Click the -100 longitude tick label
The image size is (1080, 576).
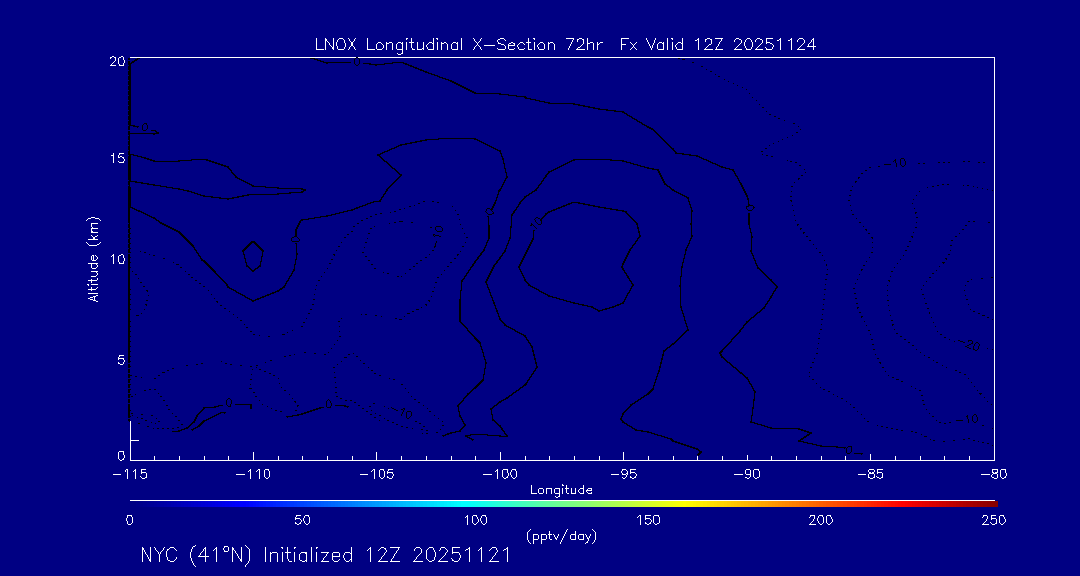coord(500,473)
